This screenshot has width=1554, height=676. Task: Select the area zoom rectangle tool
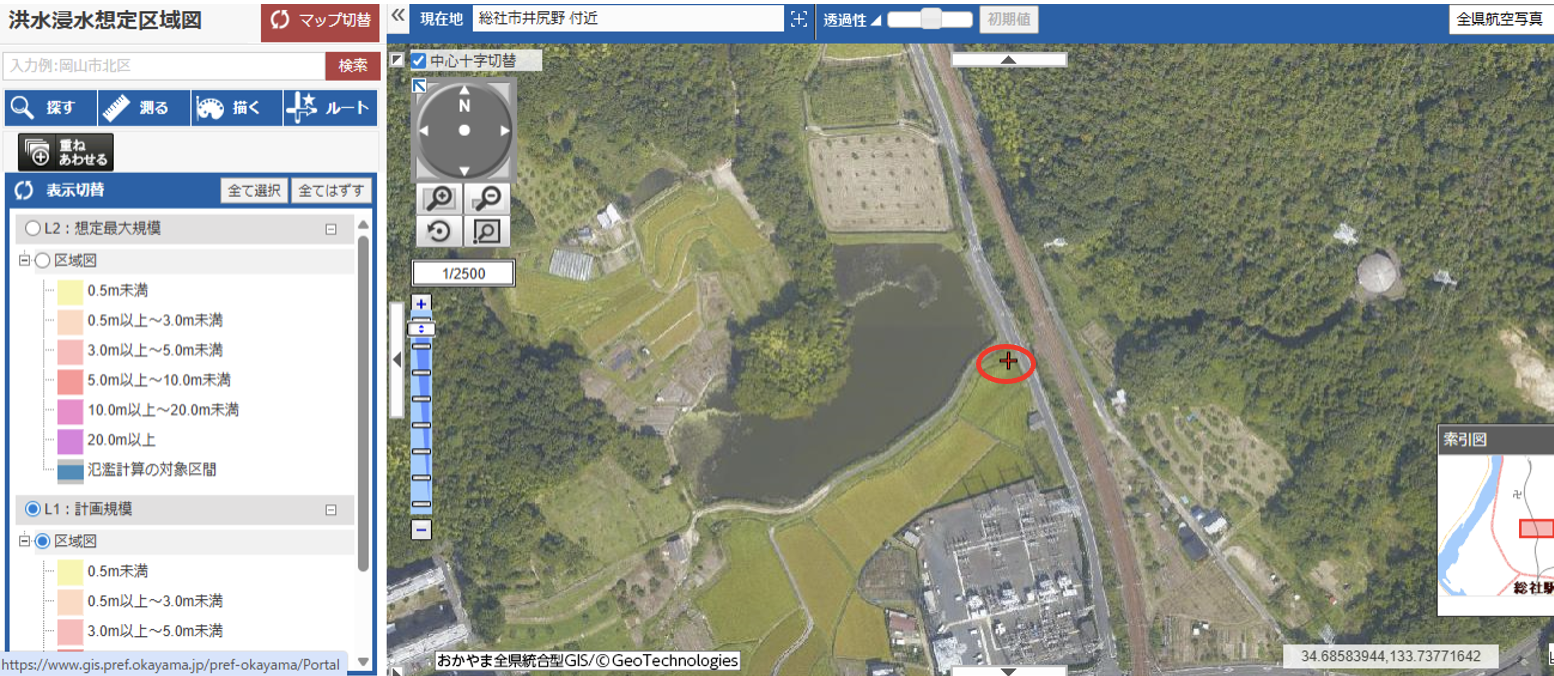click(x=487, y=231)
